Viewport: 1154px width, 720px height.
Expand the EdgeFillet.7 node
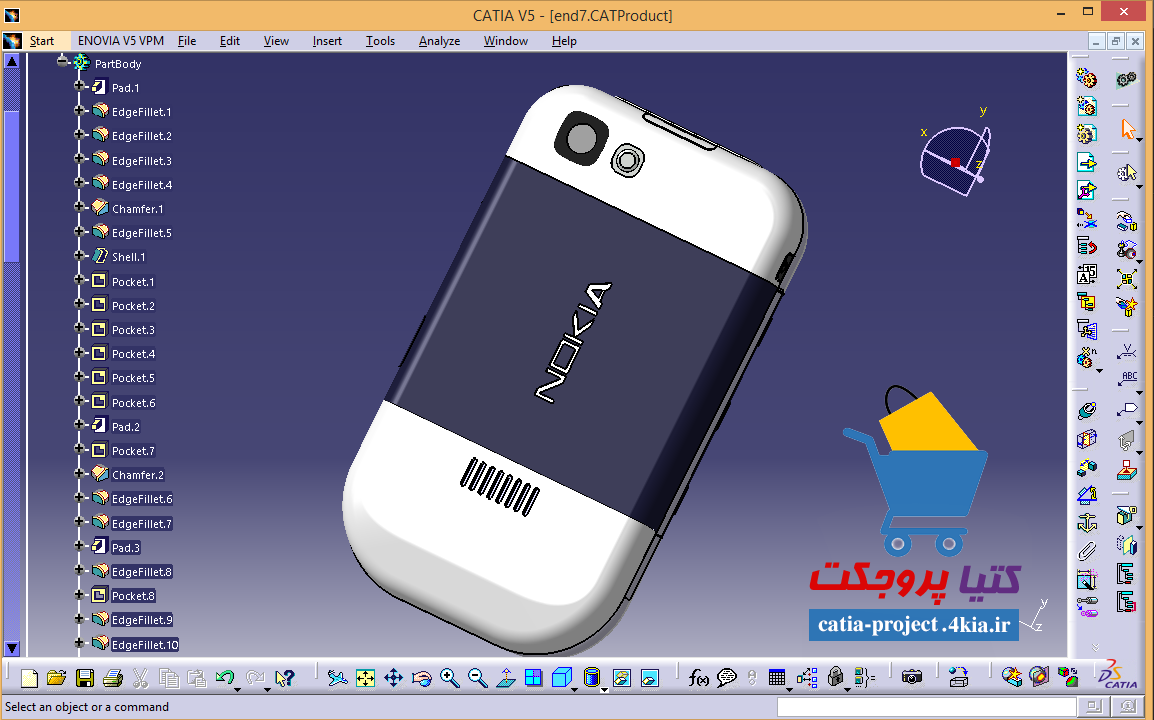(x=80, y=522)
